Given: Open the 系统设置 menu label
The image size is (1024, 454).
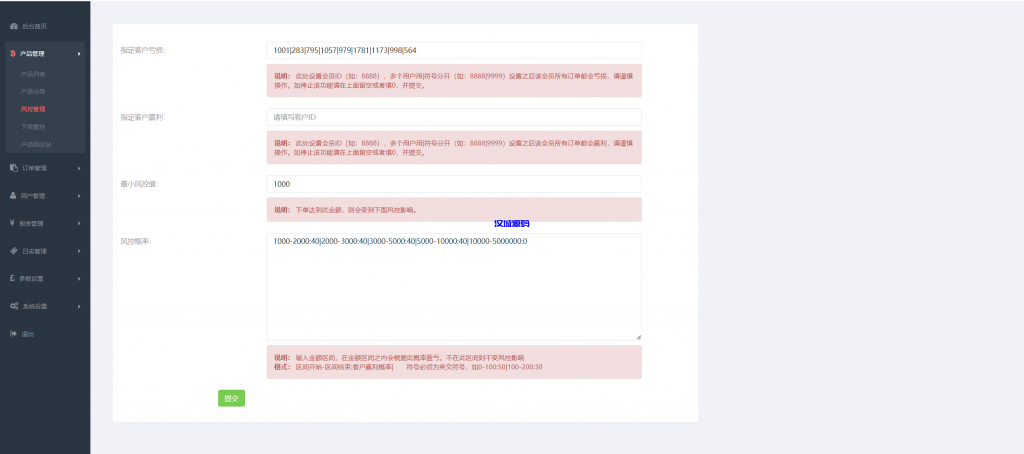Looking at the screenshot, I should pyautogui.click(x=35, y=306).
